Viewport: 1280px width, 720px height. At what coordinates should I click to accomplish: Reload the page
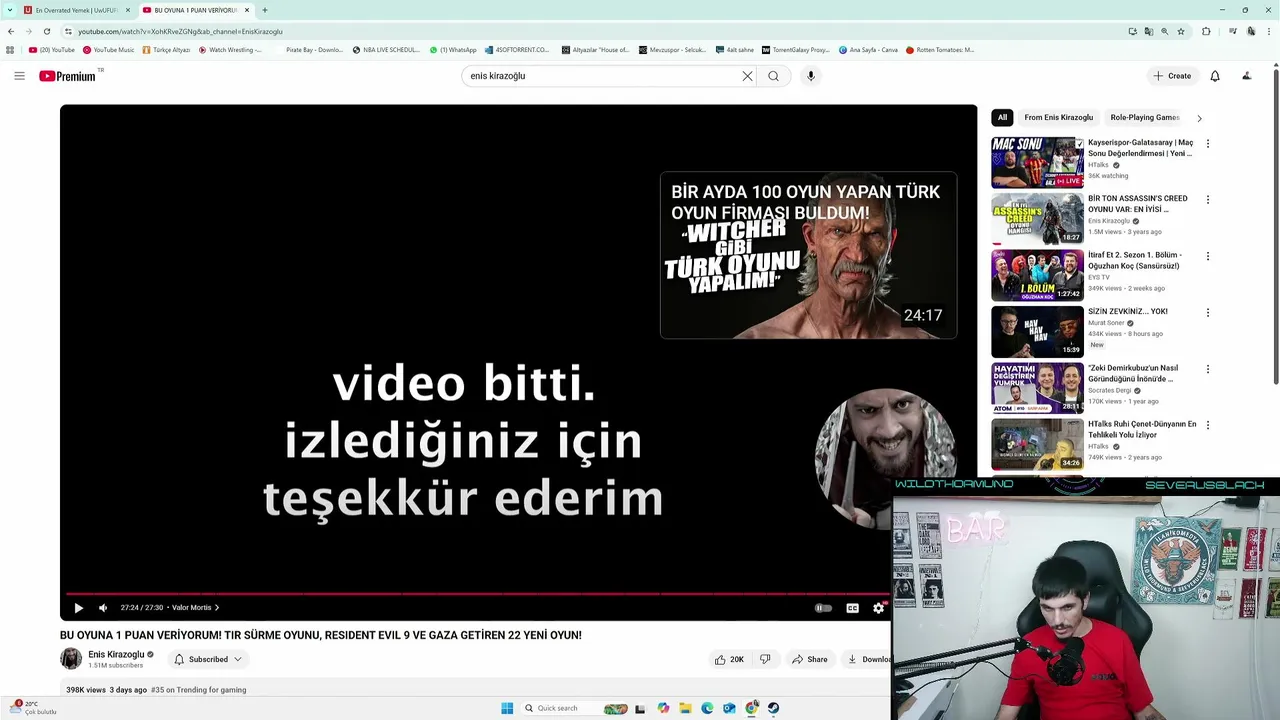click(46, 31)
